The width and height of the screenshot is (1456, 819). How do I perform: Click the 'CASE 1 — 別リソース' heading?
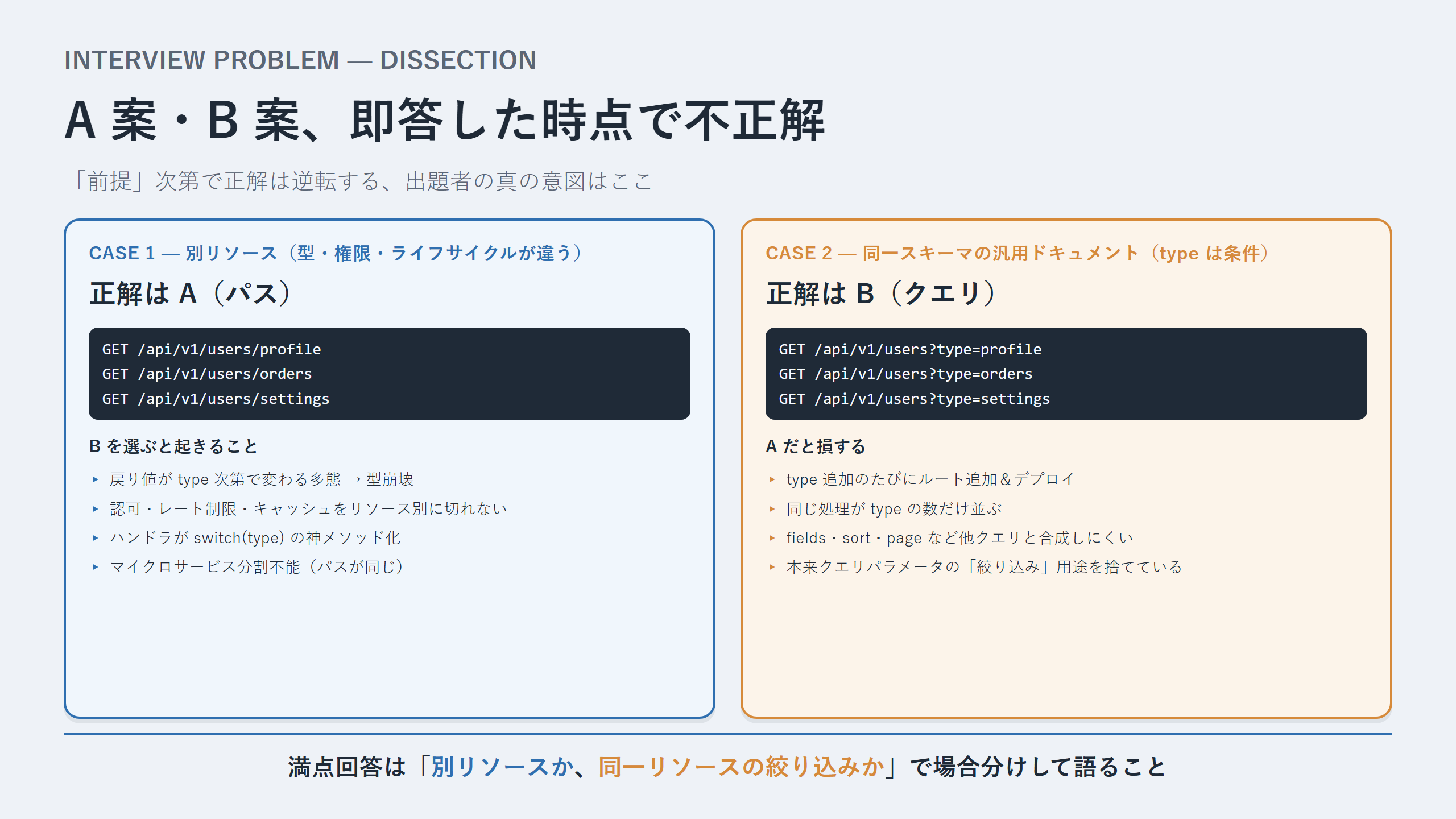pos(336,253)
